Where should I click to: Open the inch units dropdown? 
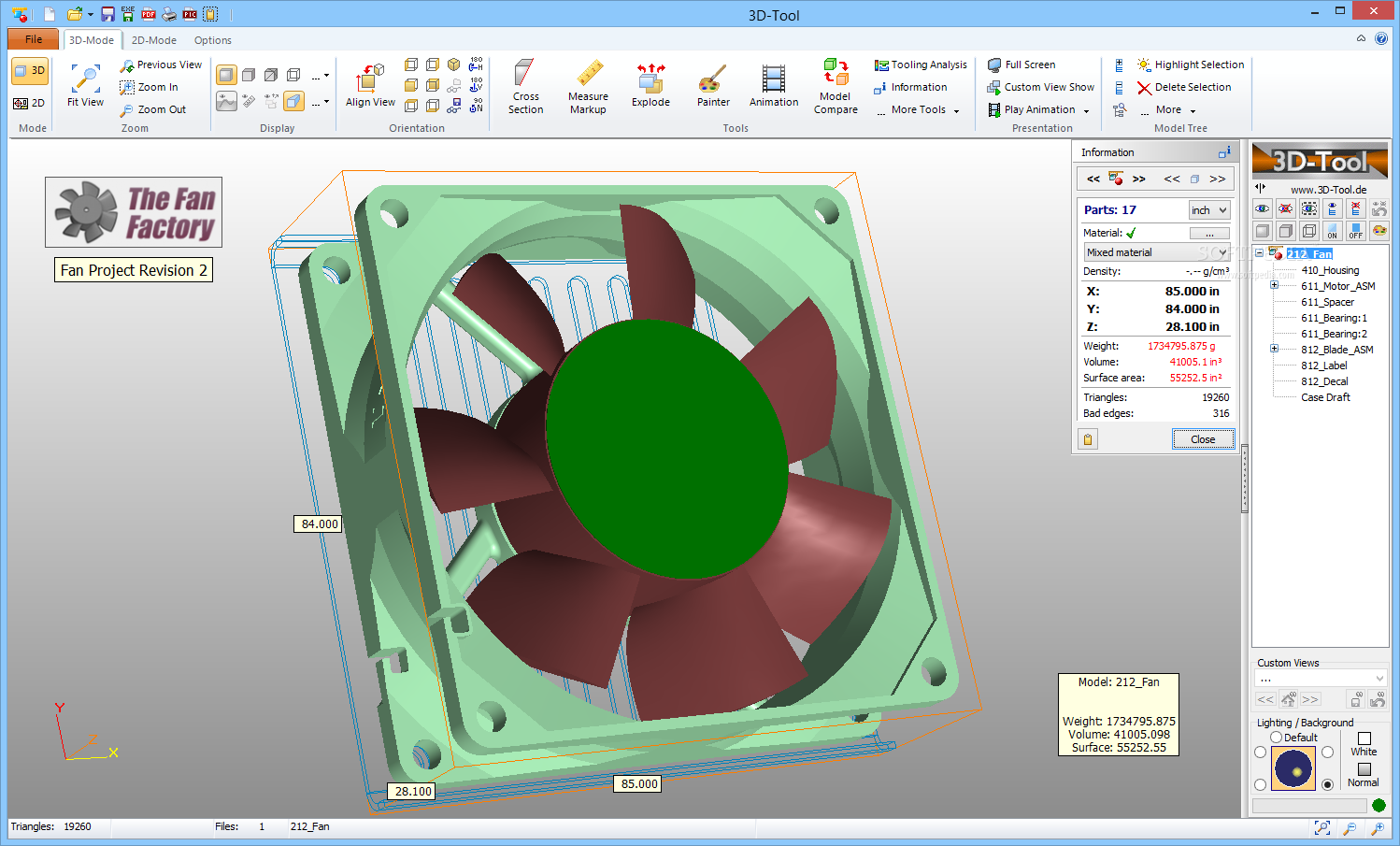point(1209,210)
